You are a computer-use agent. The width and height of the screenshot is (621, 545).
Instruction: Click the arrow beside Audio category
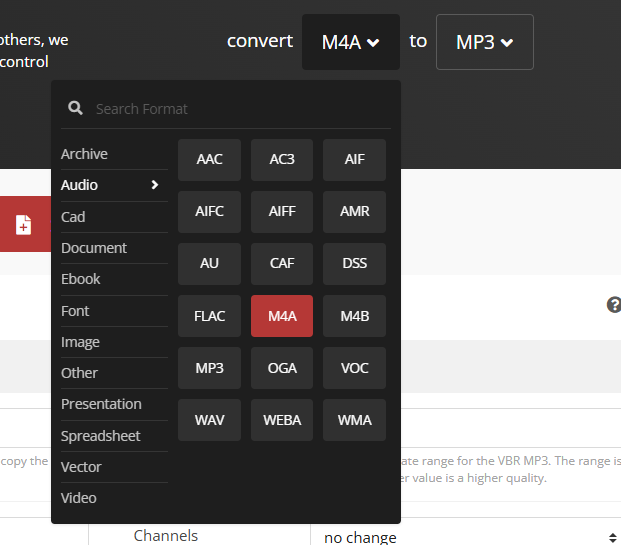coord(155,185)
